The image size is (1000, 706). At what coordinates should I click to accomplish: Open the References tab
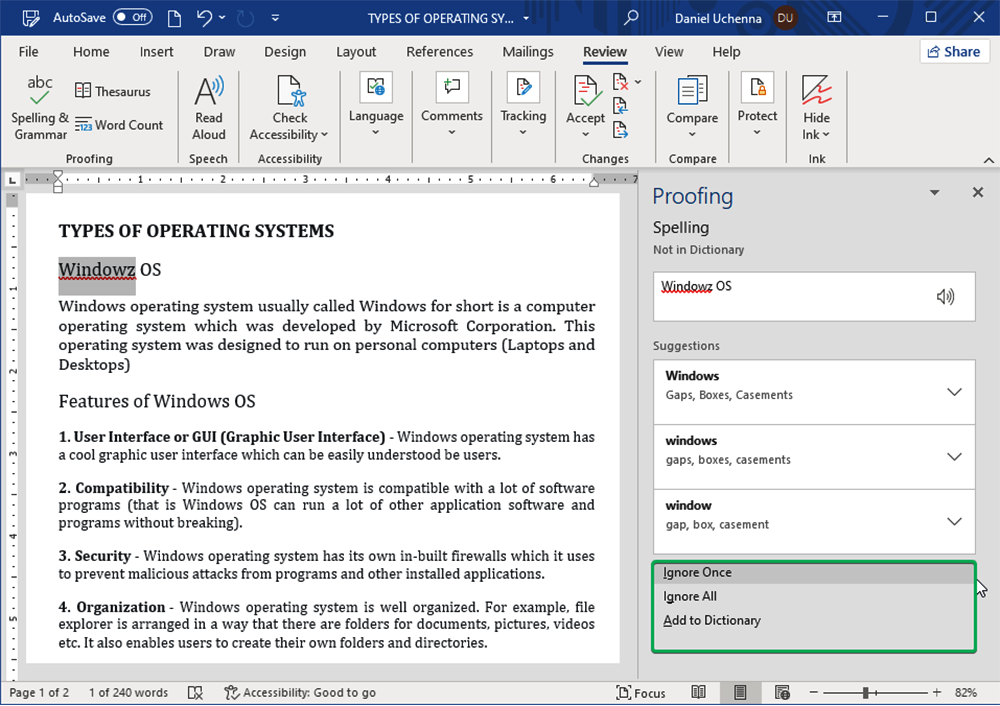[439, 52]
